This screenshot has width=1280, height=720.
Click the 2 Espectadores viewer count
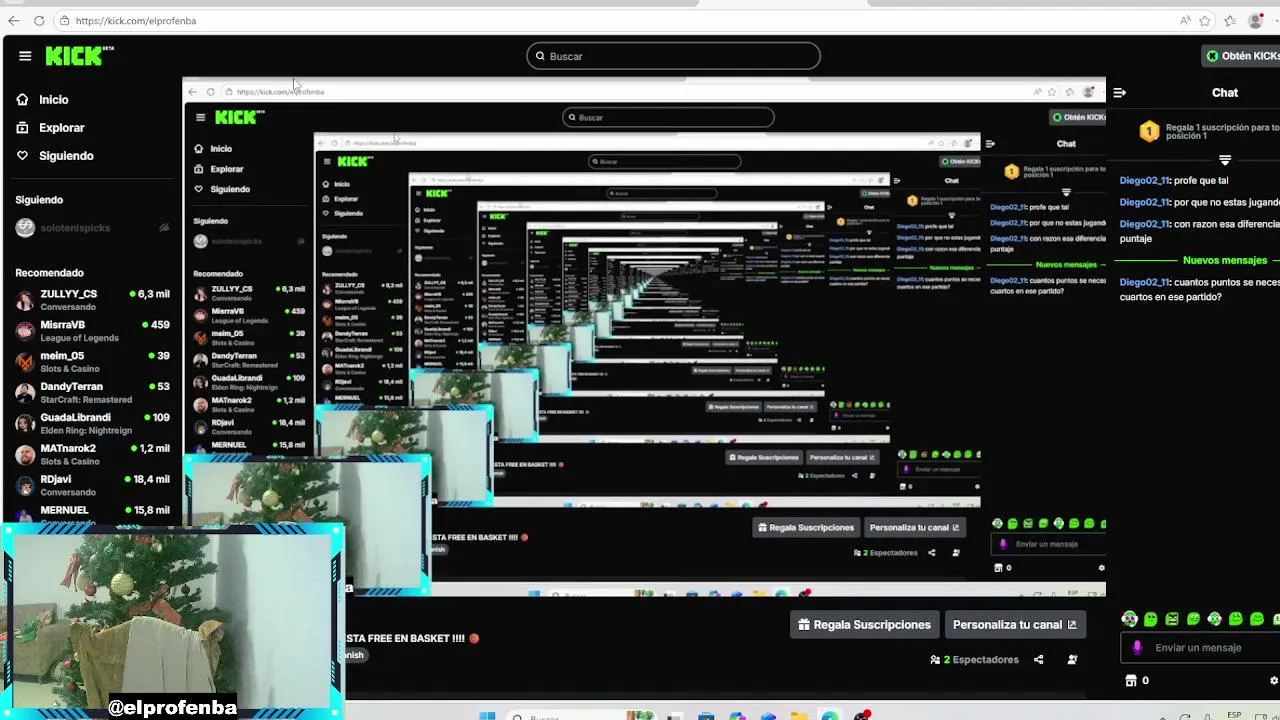coord(975,660)
